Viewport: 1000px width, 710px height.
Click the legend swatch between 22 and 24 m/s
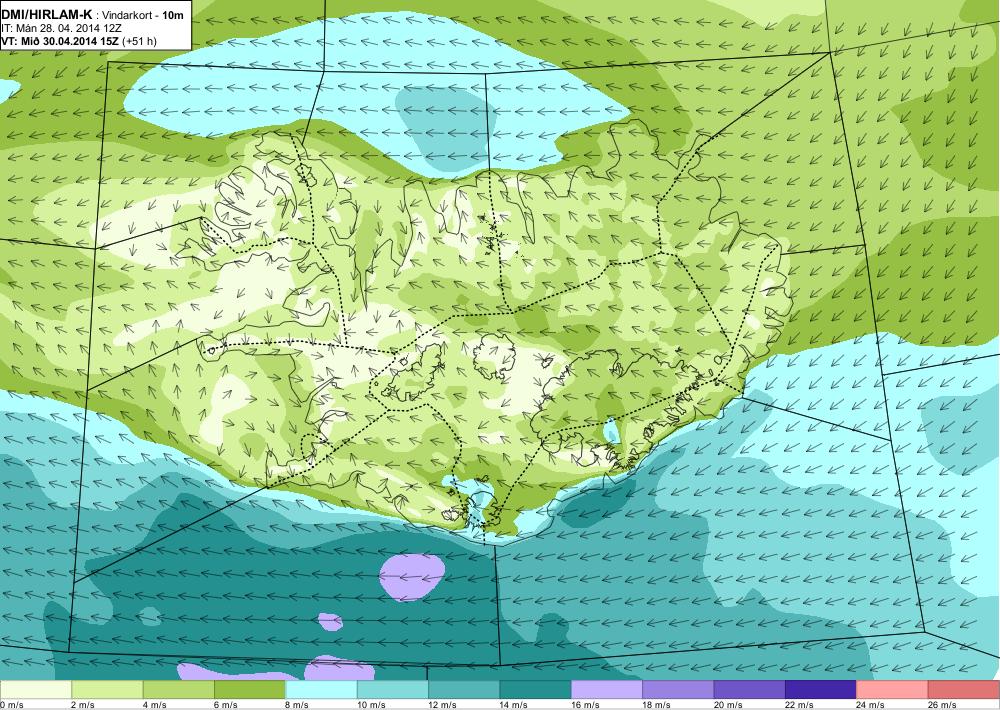[821, 690]
